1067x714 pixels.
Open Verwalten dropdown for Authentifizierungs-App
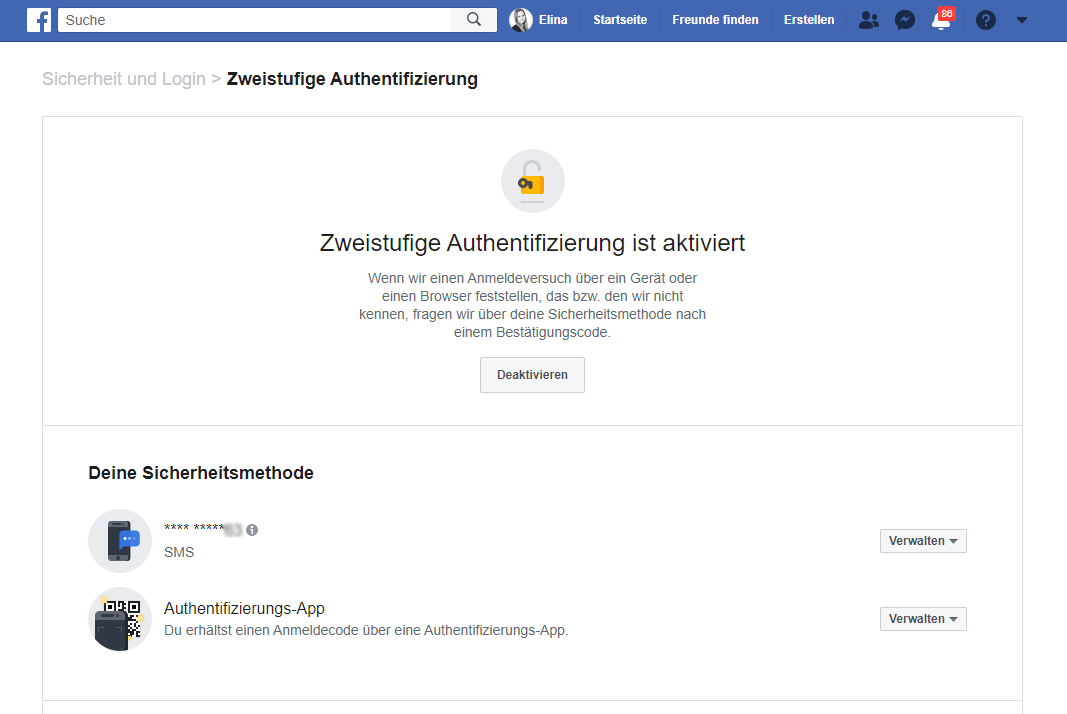point(923,619)
